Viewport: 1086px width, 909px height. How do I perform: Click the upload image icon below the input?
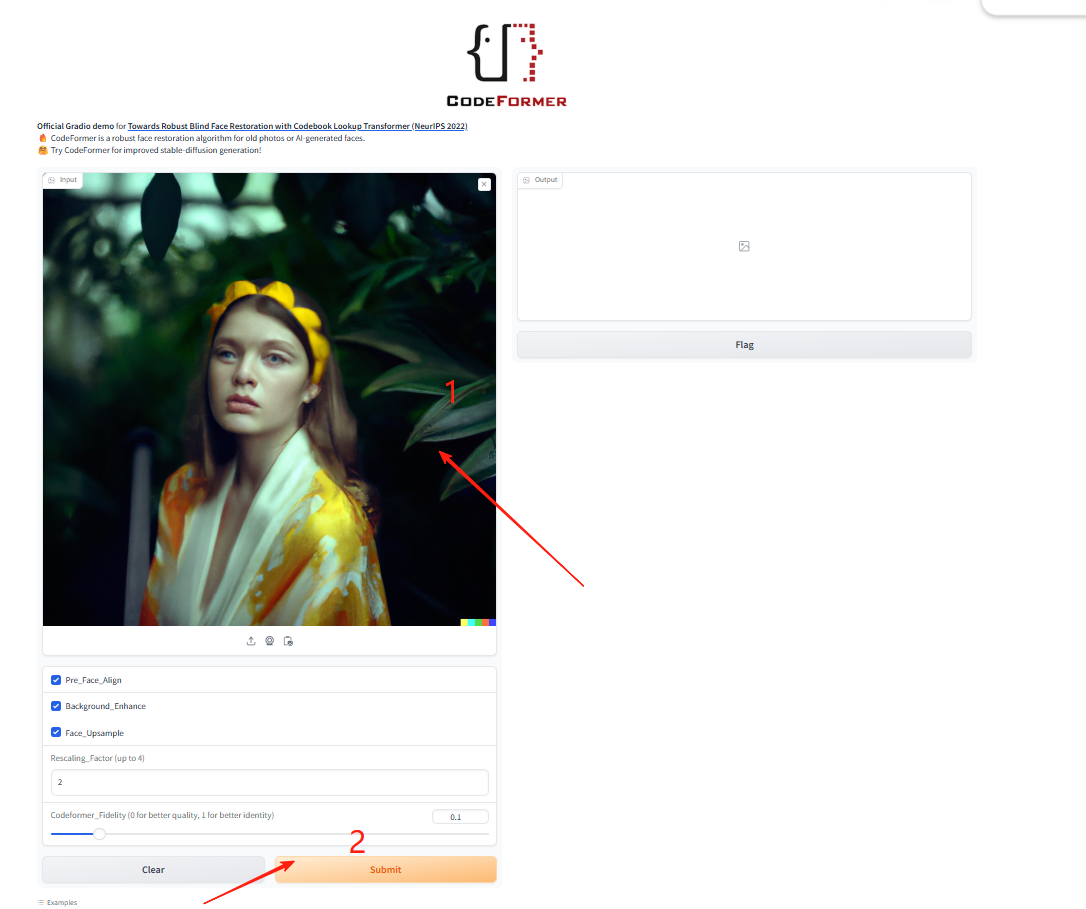click(251, 641)
